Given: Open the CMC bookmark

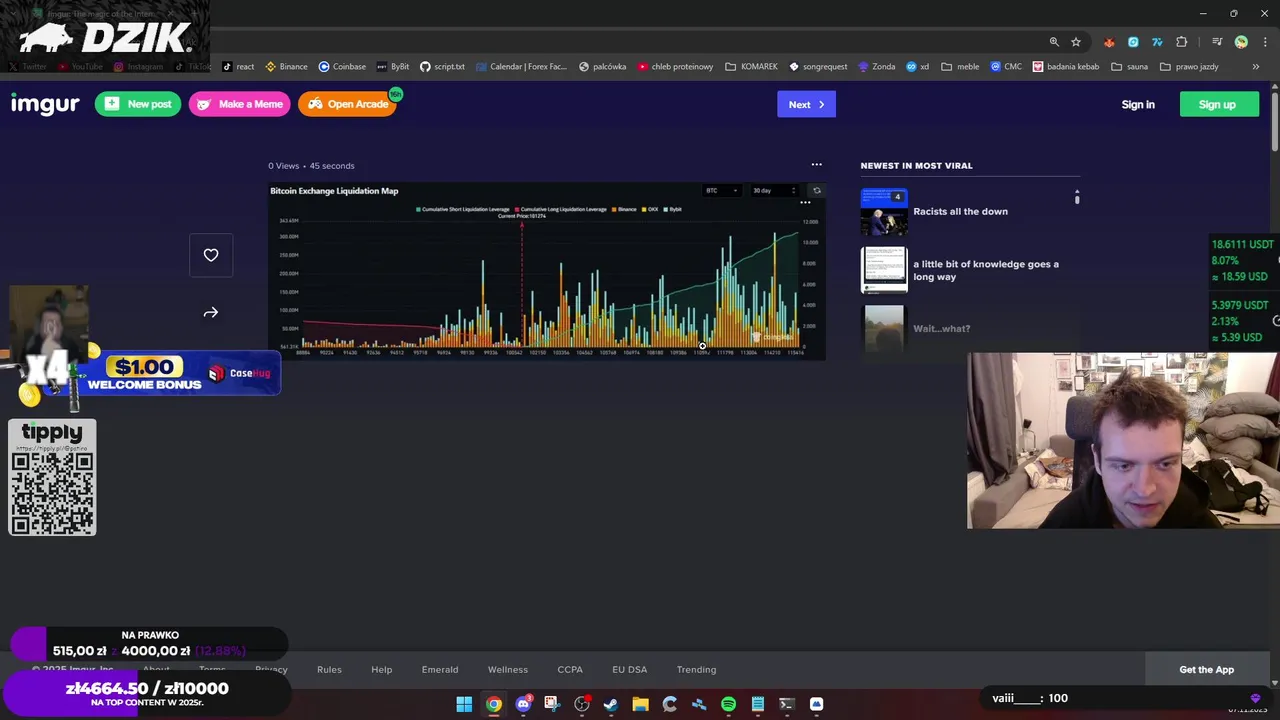Looking at the screenshot, I should pyautogui.click(x=1006, y=67).
